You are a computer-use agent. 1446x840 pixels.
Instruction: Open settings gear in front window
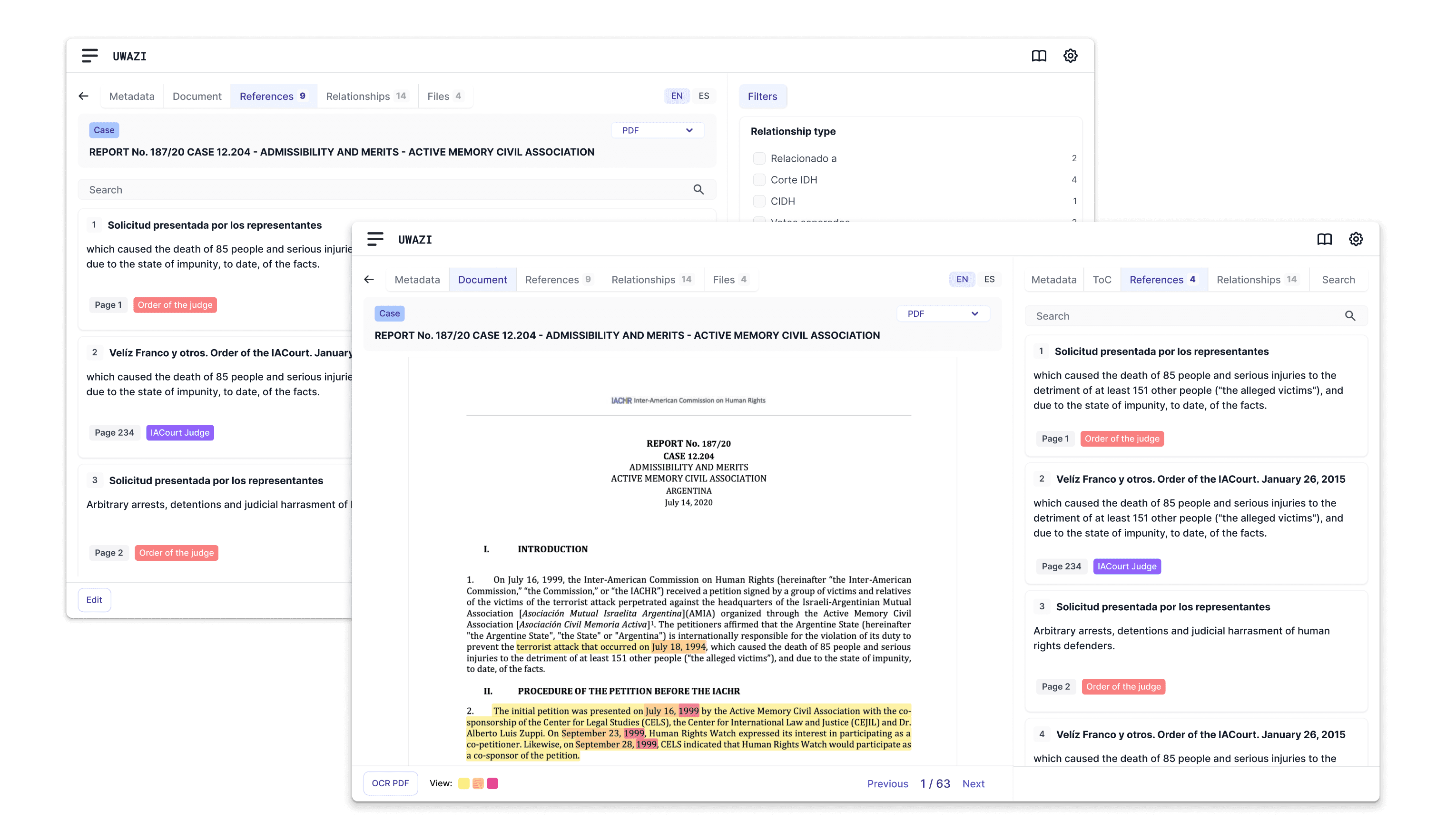click(1356, 239)
